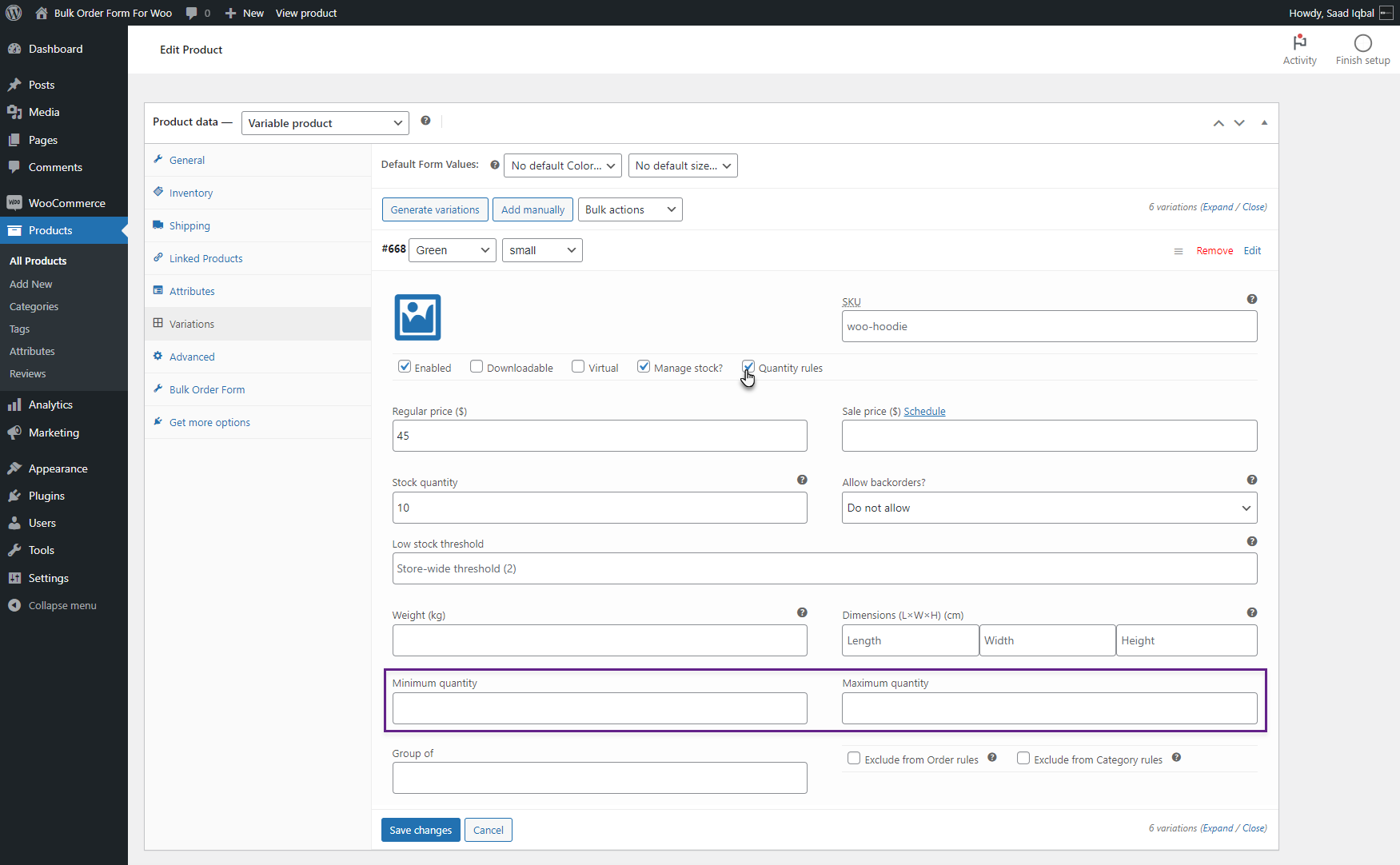
Task: Click the SKU help tooltip icon
Action: coord(1251,299)
